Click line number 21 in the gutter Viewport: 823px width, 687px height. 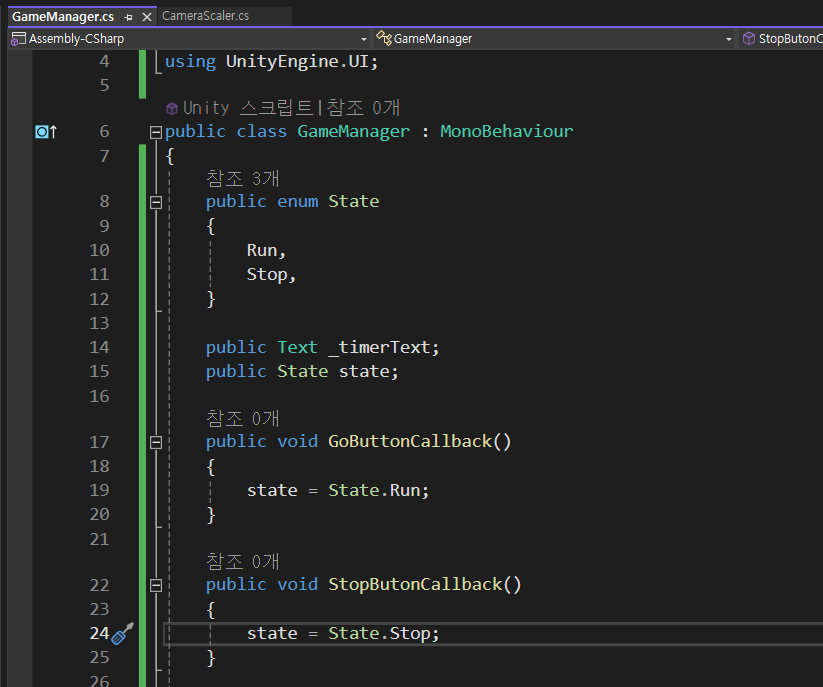click(x=99, y=539)
